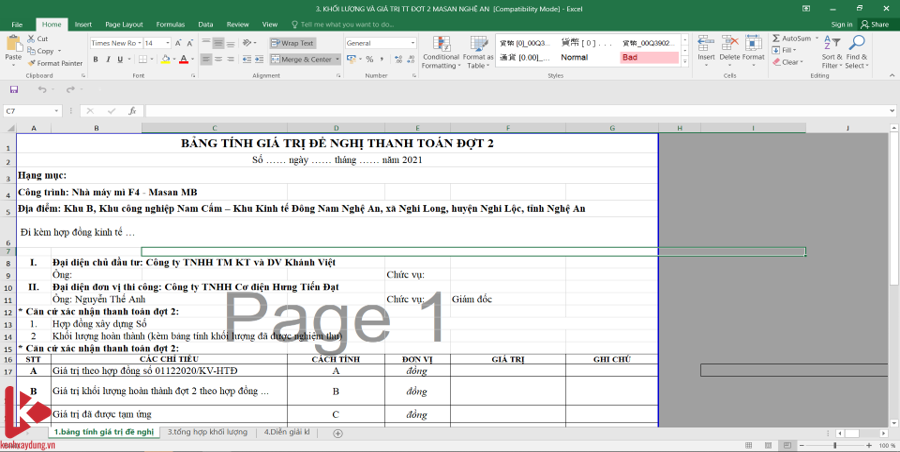Click the zoom slider in status bar
The width and height of the screenshot is (900, 452).
click(x=836, y=433)
